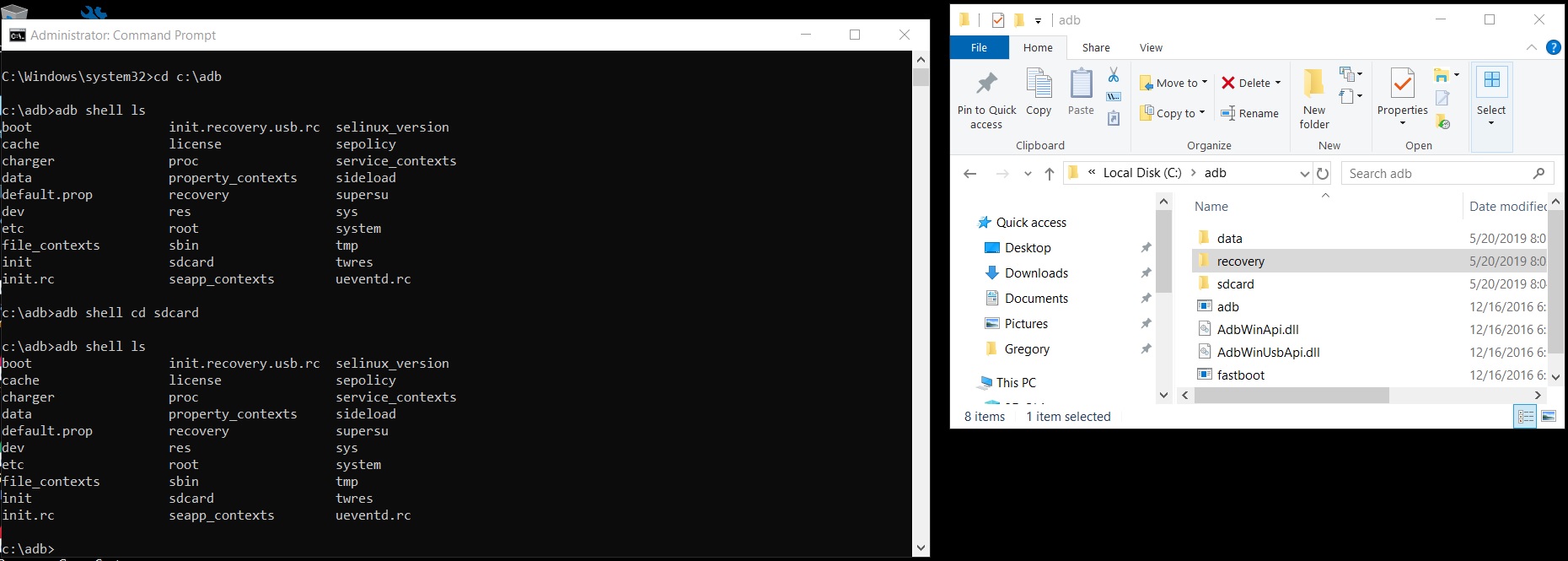Image resolution: width=1568 pixels, height=561 pixels.
Task: Click the Copy icon in the ribbon
Action: [x=1039, y=93]
